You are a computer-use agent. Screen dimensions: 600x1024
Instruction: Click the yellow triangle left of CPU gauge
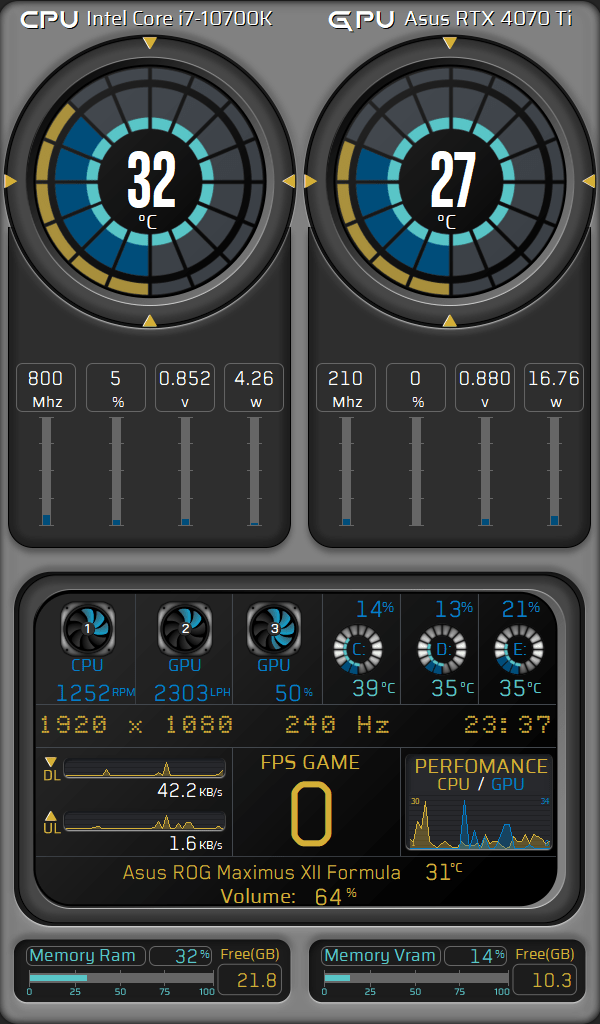click(11, 181)
